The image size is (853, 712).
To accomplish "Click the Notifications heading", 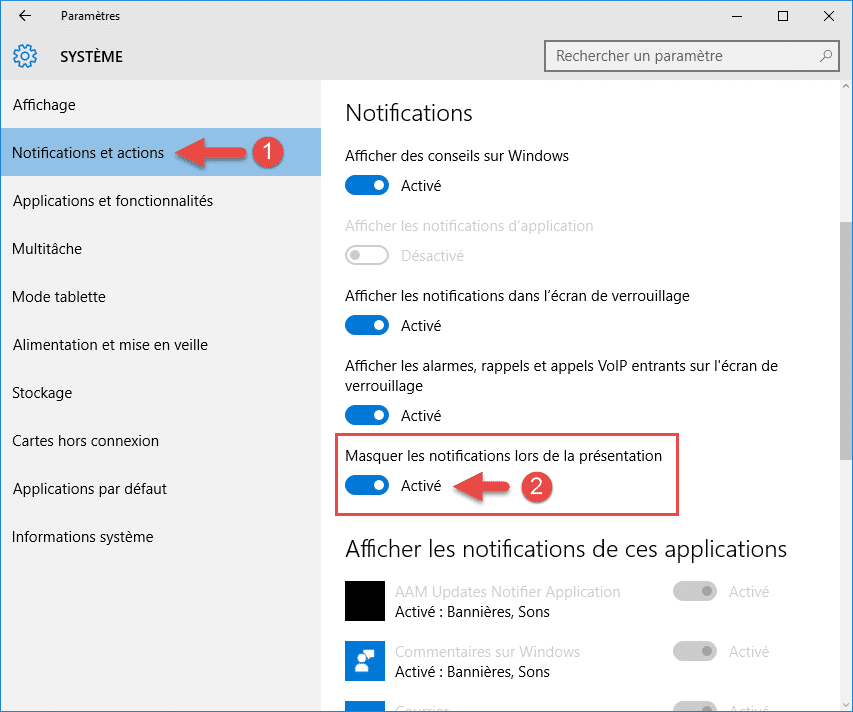I will [x=409, y=113].
